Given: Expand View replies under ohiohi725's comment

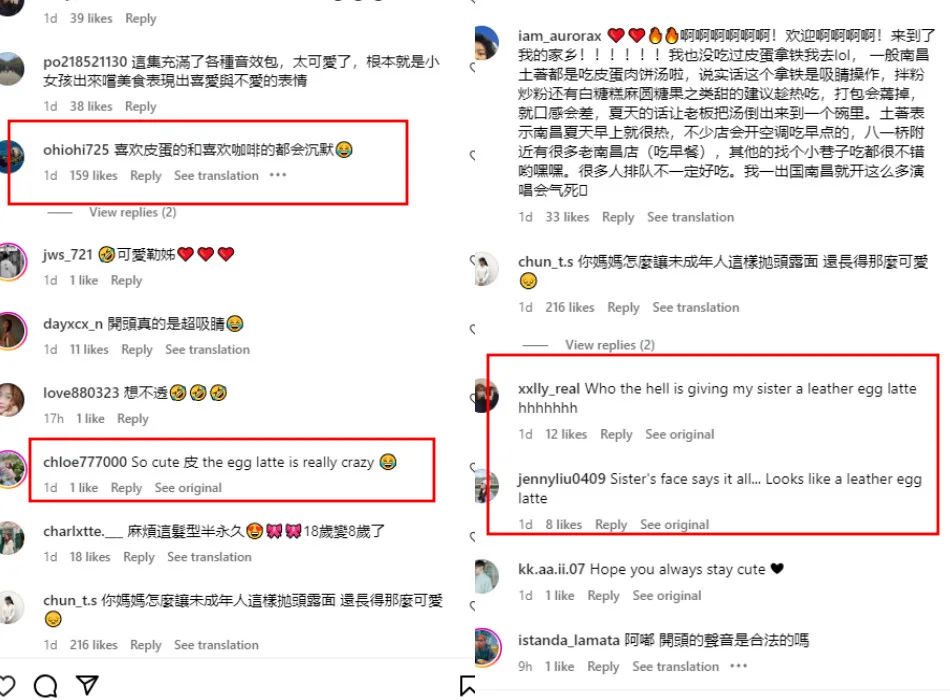Looking at the screenshot, I should click(132, 212).
